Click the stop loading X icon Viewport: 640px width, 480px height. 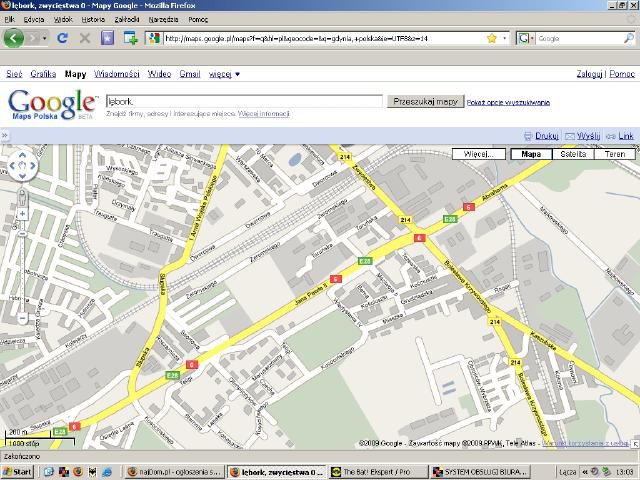pos(84,38)
